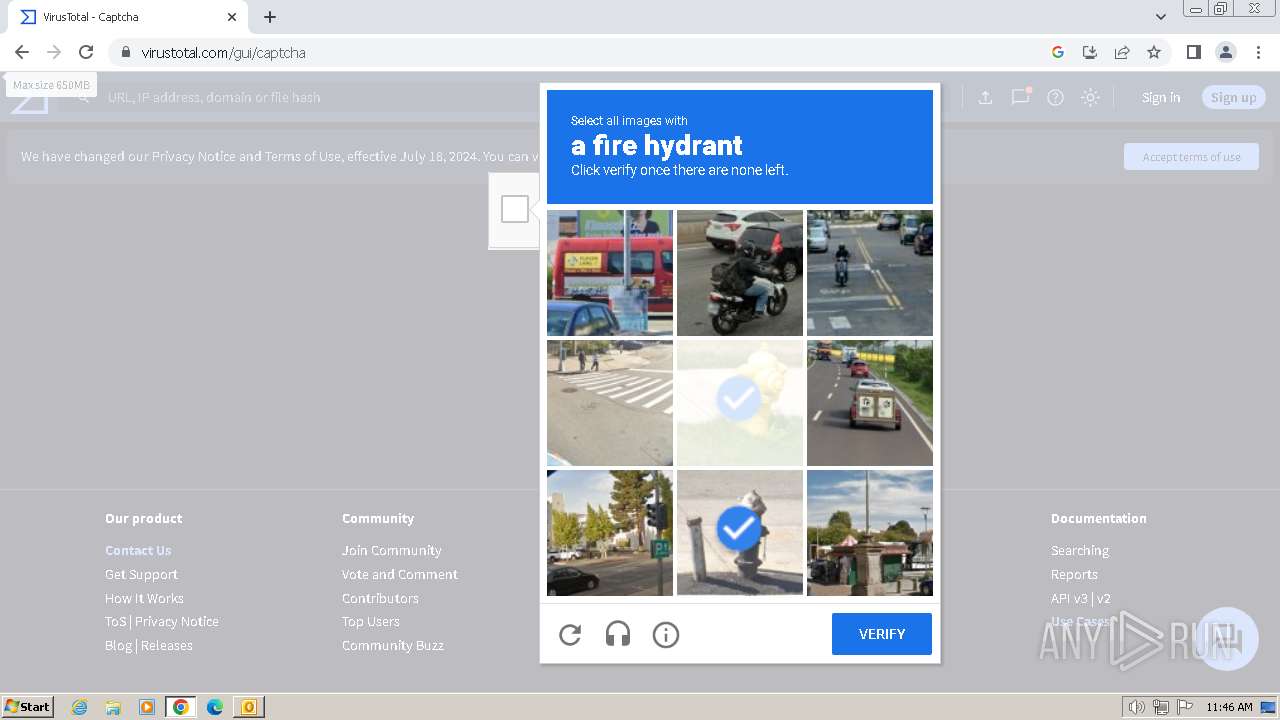Image resolution: width=1280 pixels, height=720 pixels.
Task: Tick the reCAPTCHA anchor checkbox
Action: tap(515, 209)
